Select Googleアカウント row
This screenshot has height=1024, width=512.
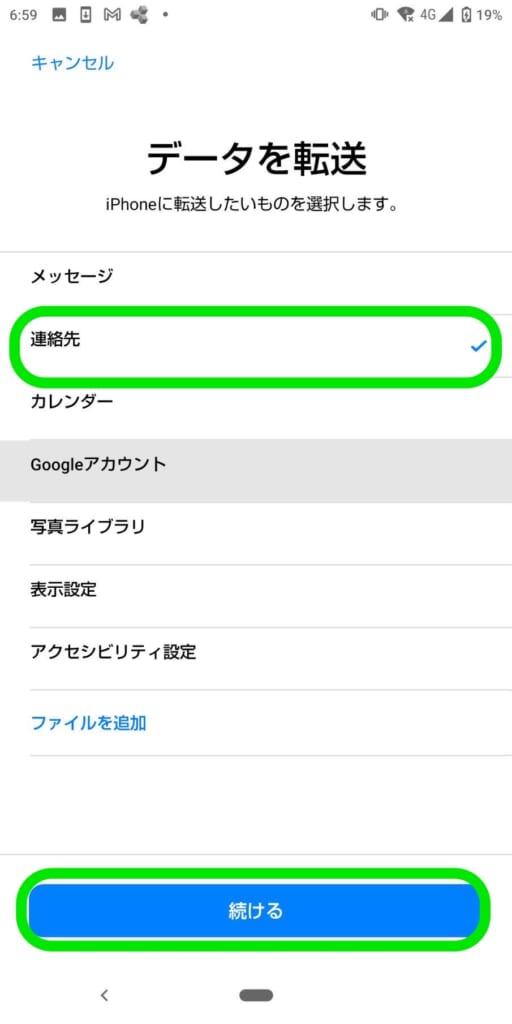coord(256,465)
